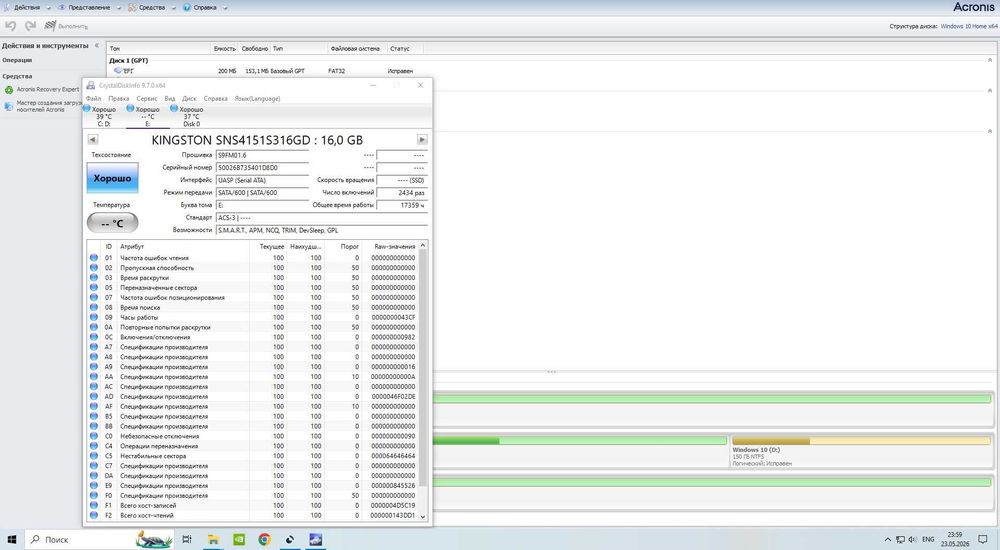This screenshot has width=1000, height=550.
Task: Open Task View on the taskbar
Action: (187, 539)
